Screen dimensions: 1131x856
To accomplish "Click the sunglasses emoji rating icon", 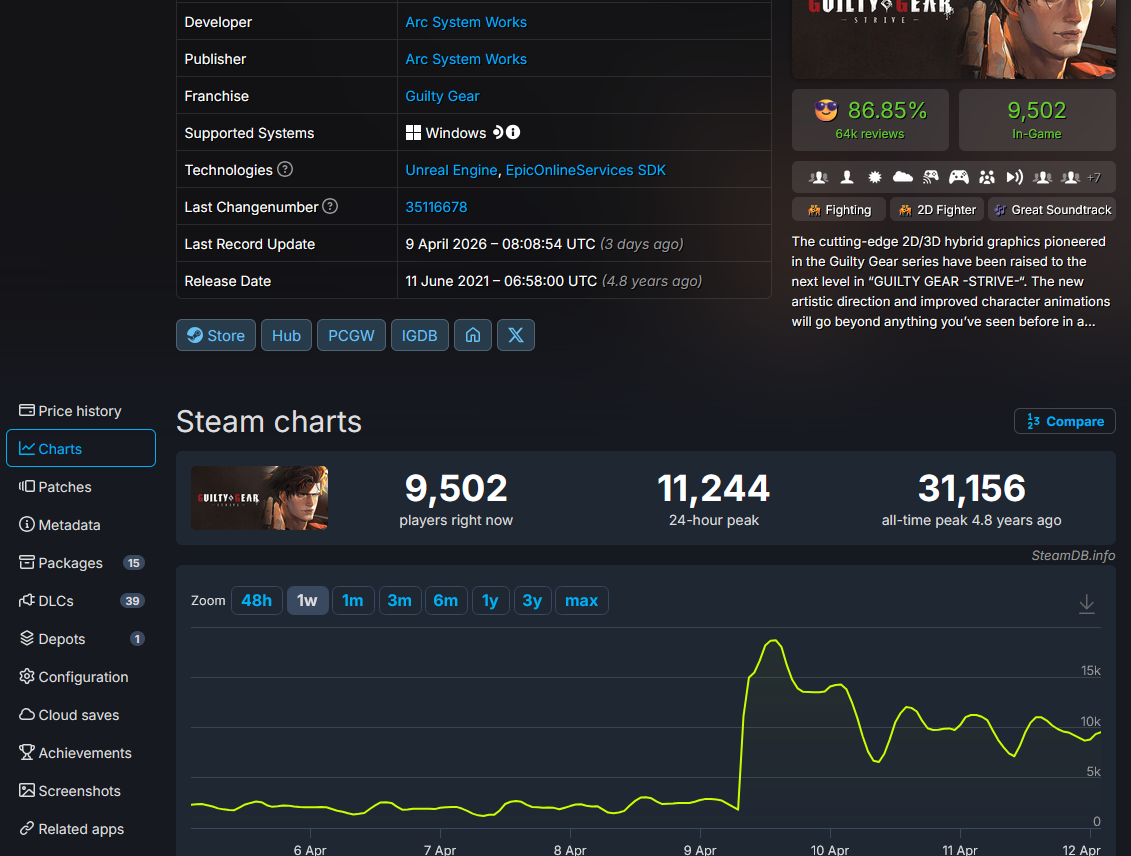I will click(827, 110).
